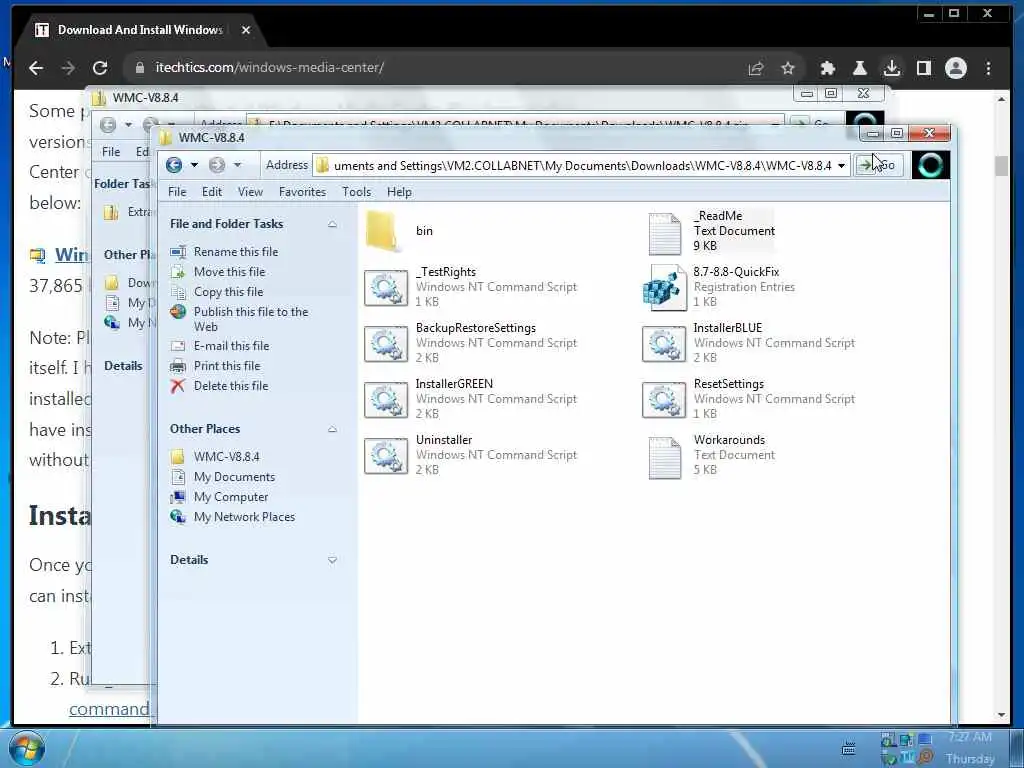
Task: Open the File menu in front window
Action: [177, 192]
